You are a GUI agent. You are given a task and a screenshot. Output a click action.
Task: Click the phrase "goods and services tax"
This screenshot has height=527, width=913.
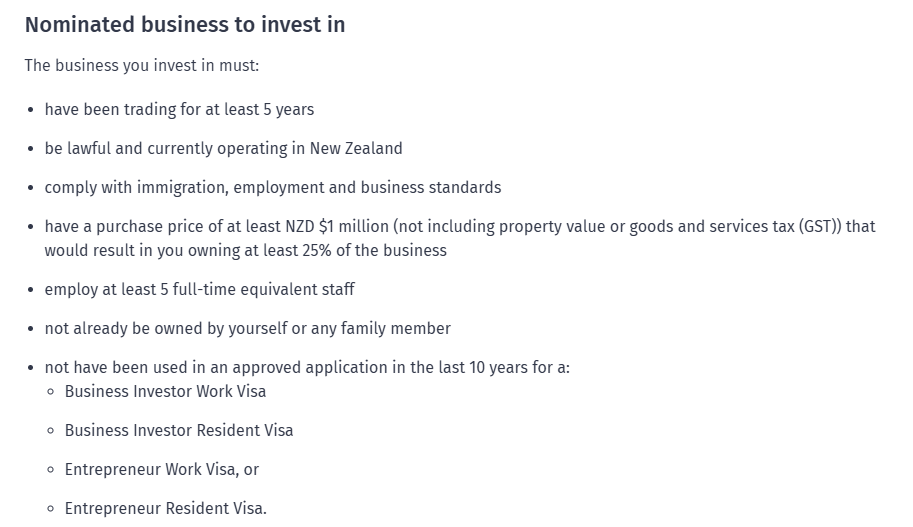[708, 226]
